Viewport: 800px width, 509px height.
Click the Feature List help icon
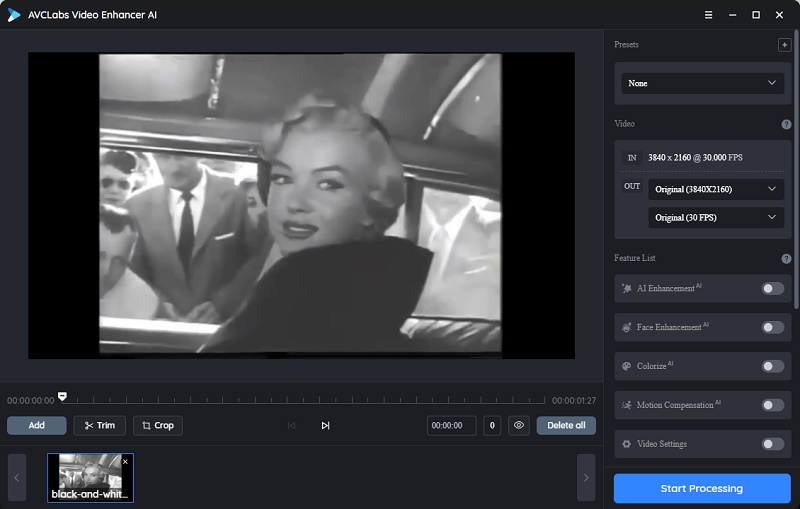[x=786, y=259]
